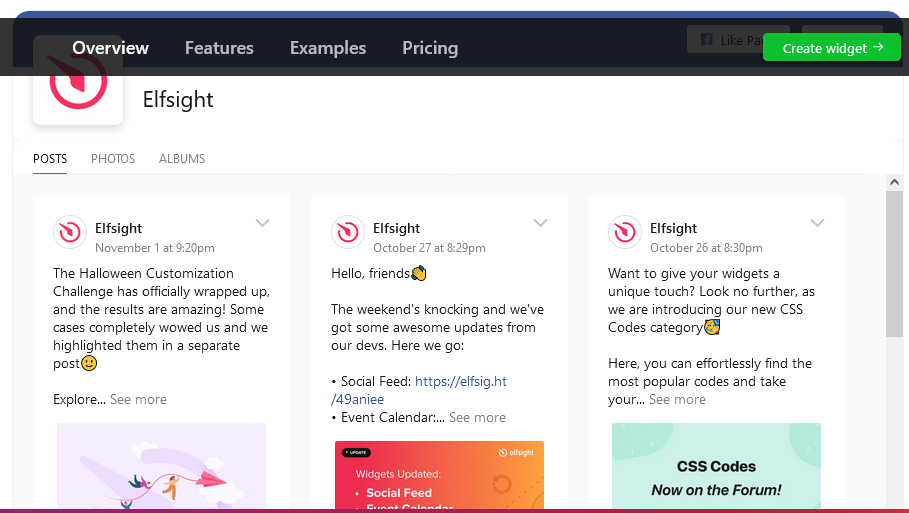This screenshot has width=909, height=513.
Task: Open the Overview navigation item
Action: (110, 48)
